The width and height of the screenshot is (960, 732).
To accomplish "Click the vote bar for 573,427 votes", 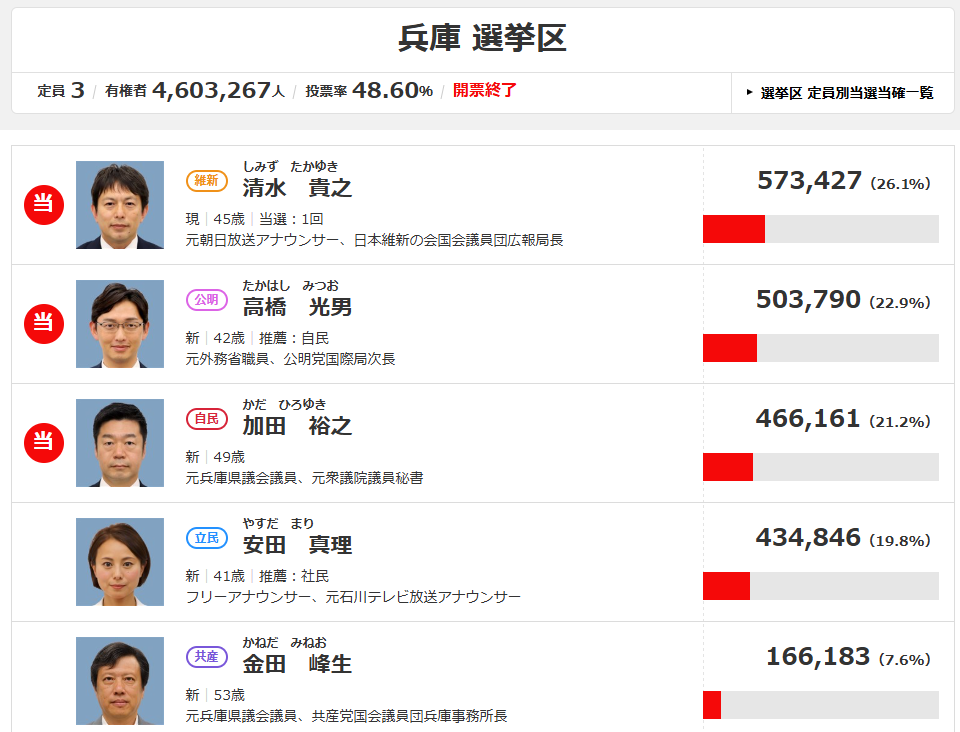I will [x=820, y=229].
